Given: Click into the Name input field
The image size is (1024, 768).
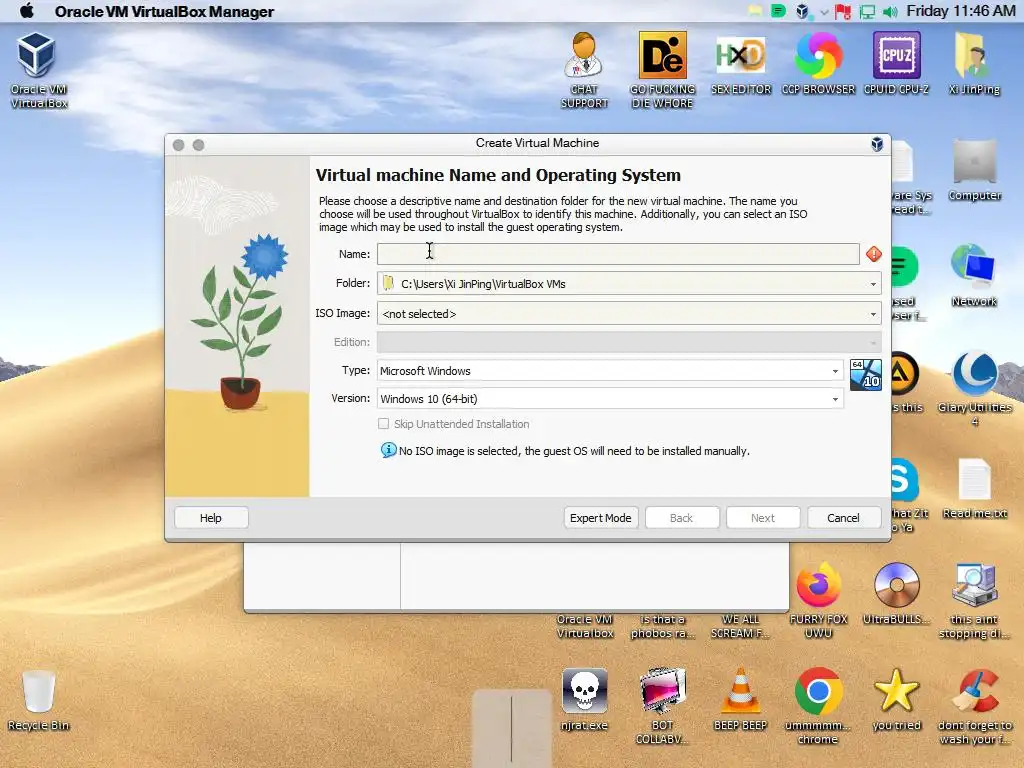Looking at the screenshot, I should point(618,254).
